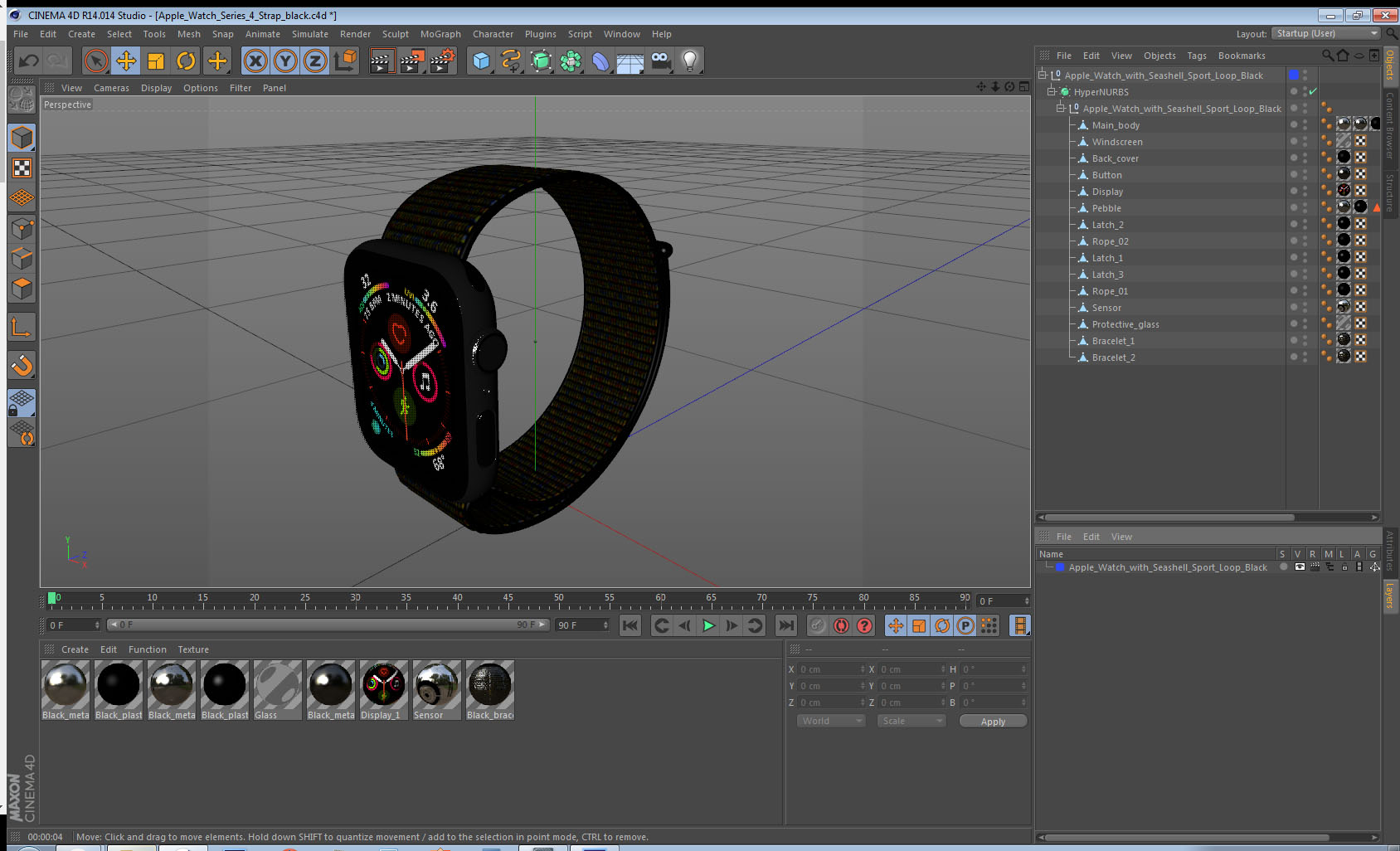Enable Polygons mode in left toolbar

22,288
